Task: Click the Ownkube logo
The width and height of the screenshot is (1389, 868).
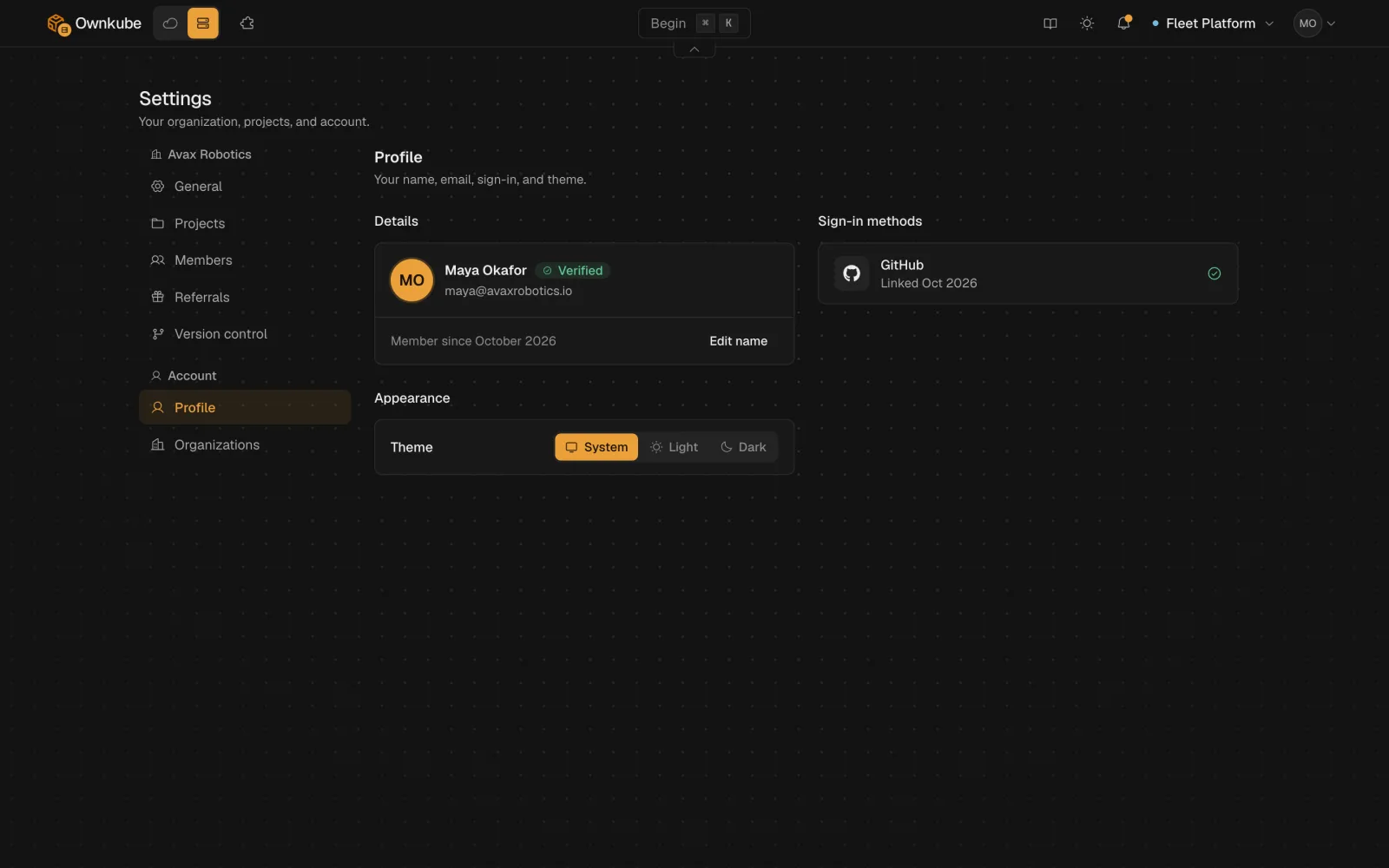Action: (94, 23)
